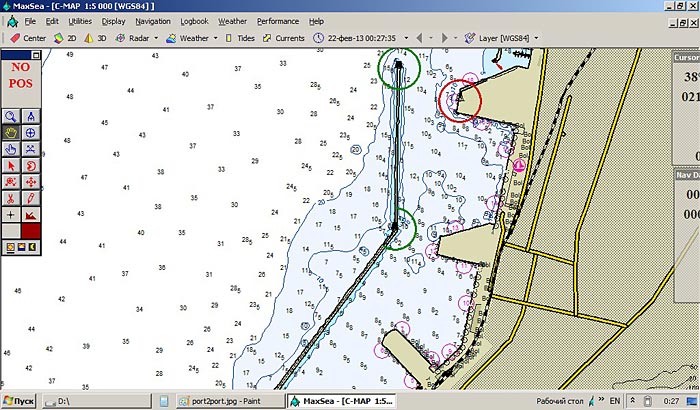The image size is (700, 410).
Task: Select the magnifier zoom tool
Action: [11, 117]
